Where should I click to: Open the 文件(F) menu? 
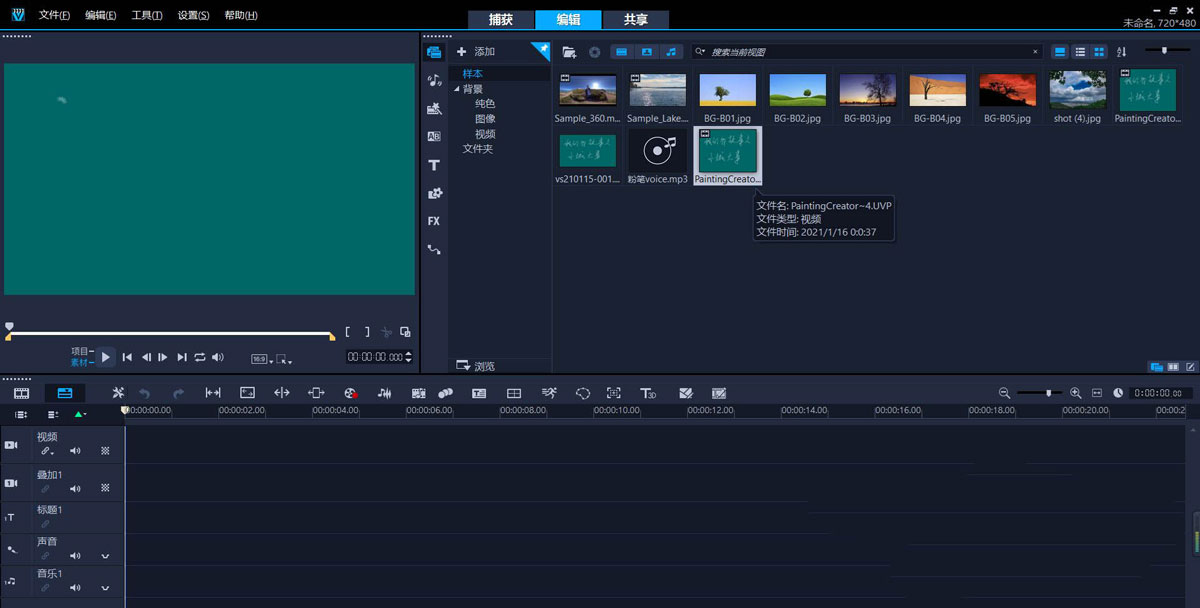(x=54, y=15)
